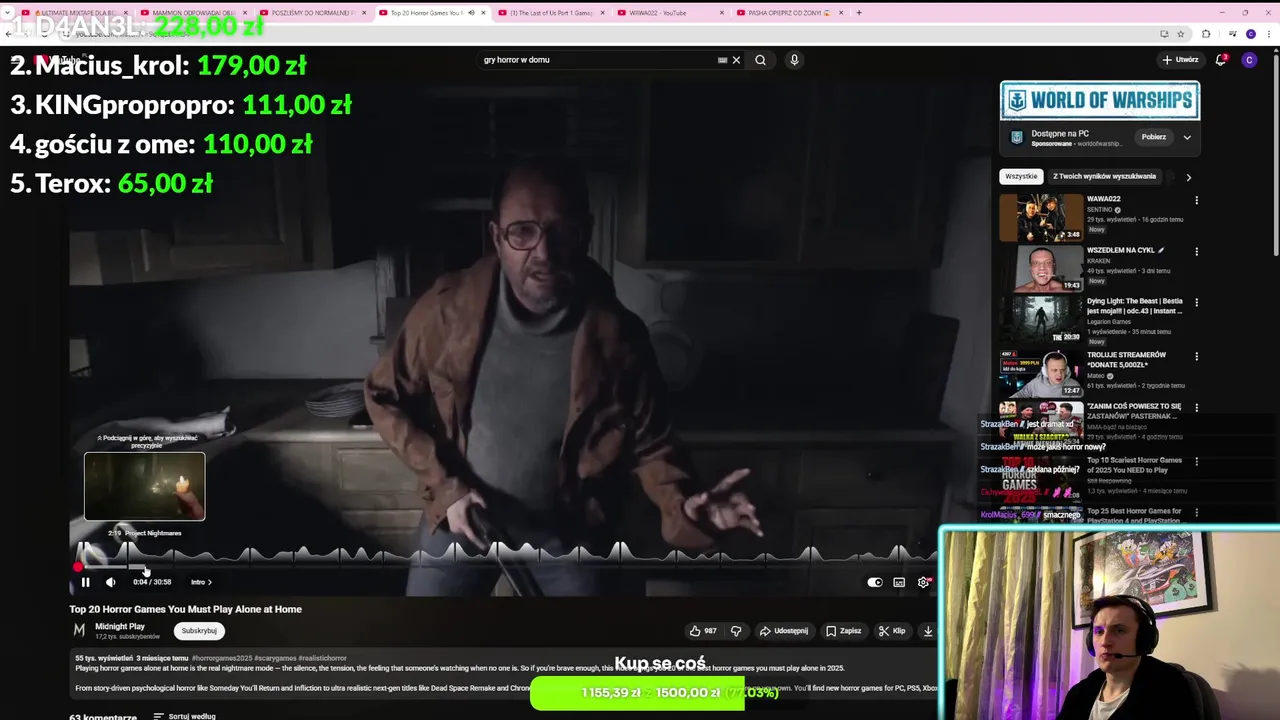The height and width of the screenshot is (720, 1280).
Task: Open the YouTube account avatar menu
Action: pyautogui.click(x=1249, y=60)
